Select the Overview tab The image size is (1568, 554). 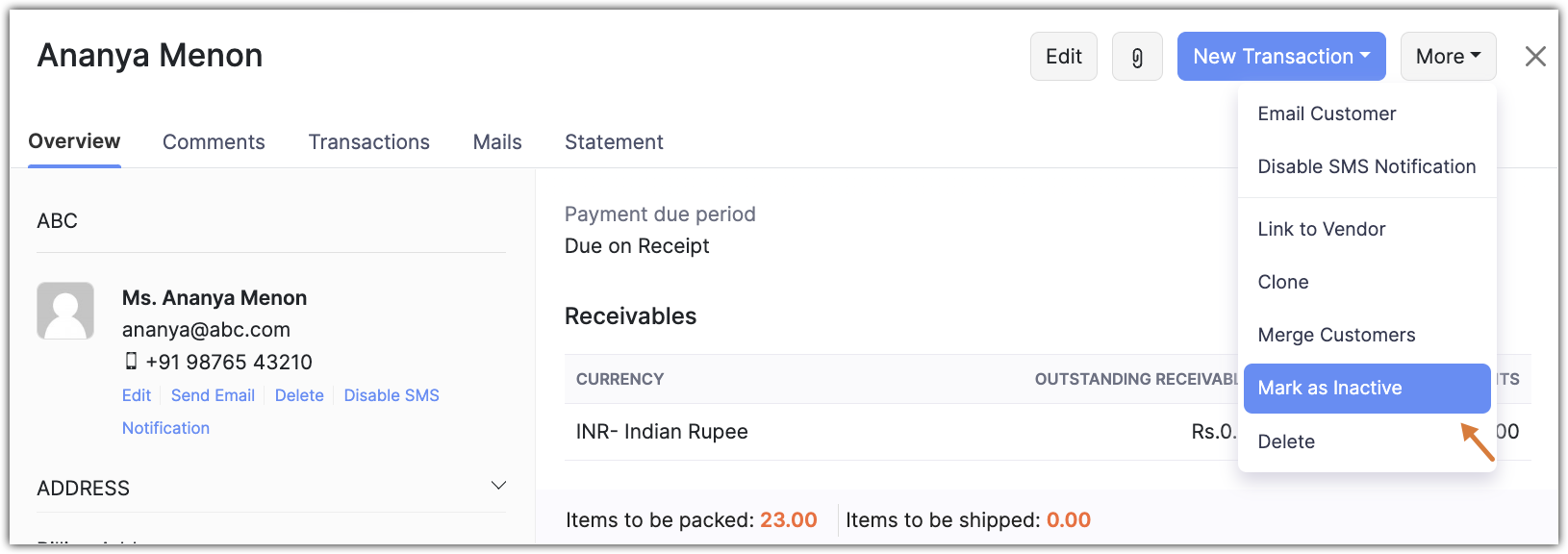(x=74, y=141)
